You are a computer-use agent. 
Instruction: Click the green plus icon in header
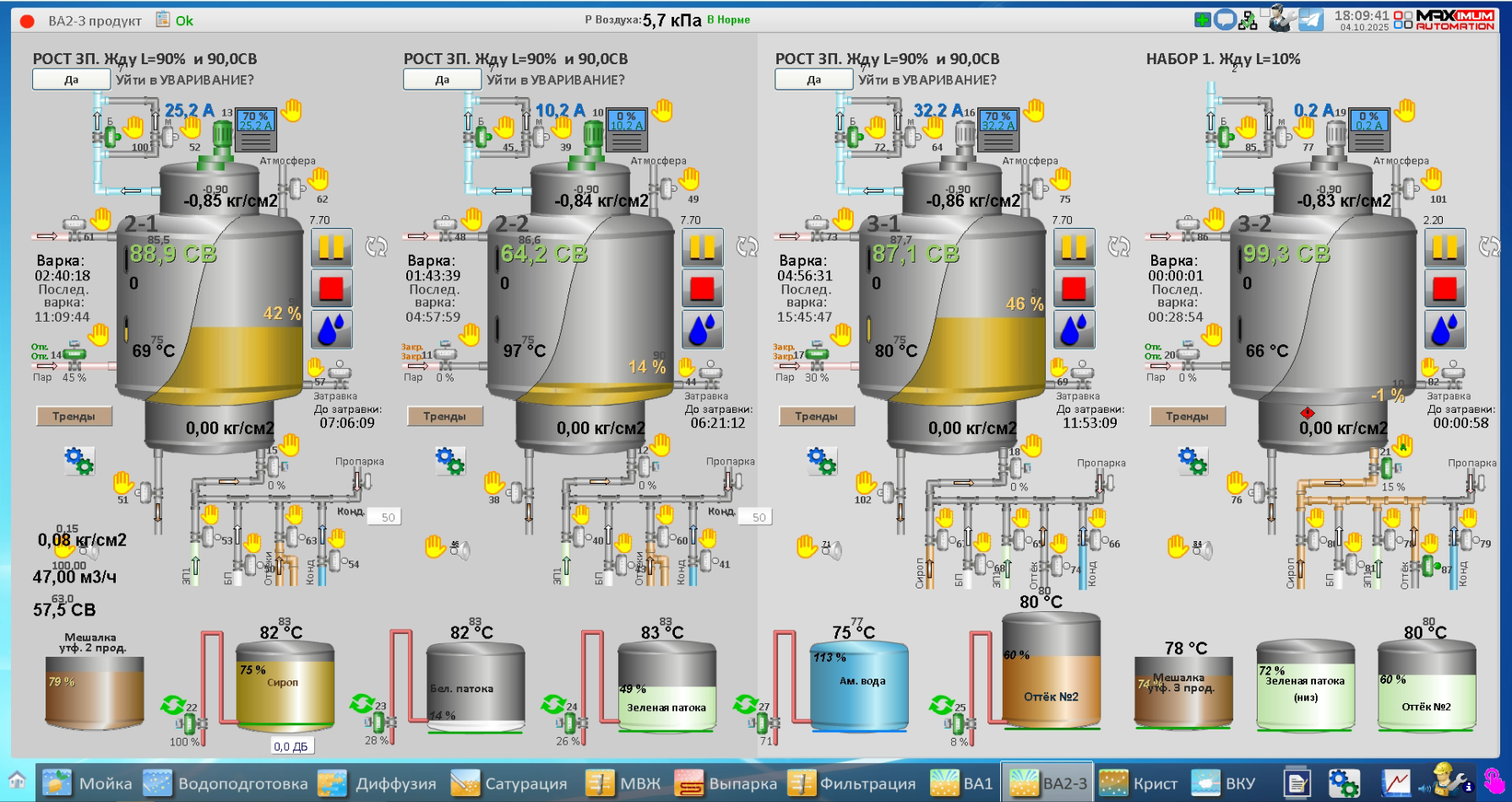click(1202, 19)
